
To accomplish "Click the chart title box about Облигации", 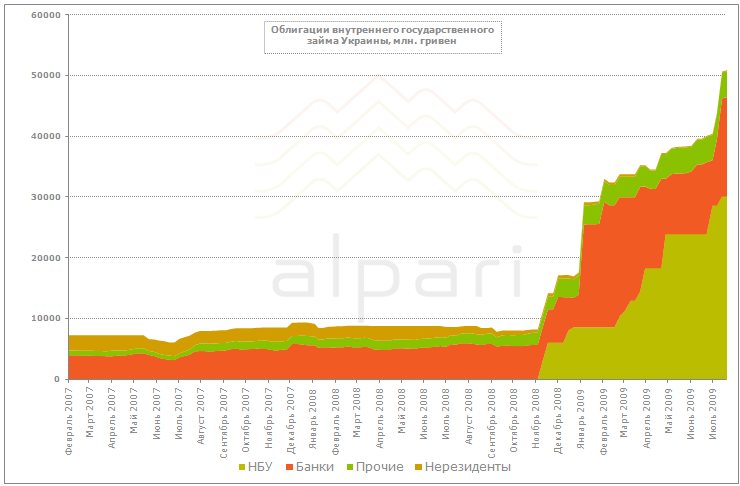I will pyautogui.click(x=383, y=37).
